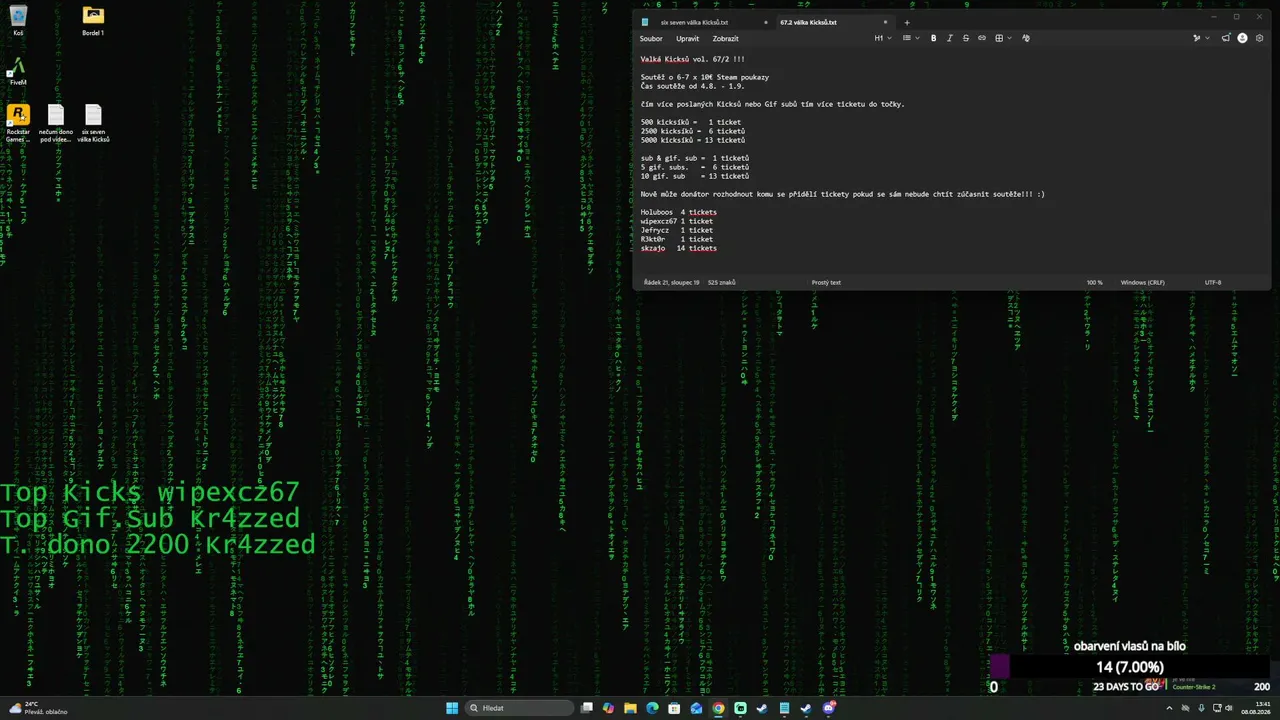Open File Explorer from the taskbar

[630, 708]
